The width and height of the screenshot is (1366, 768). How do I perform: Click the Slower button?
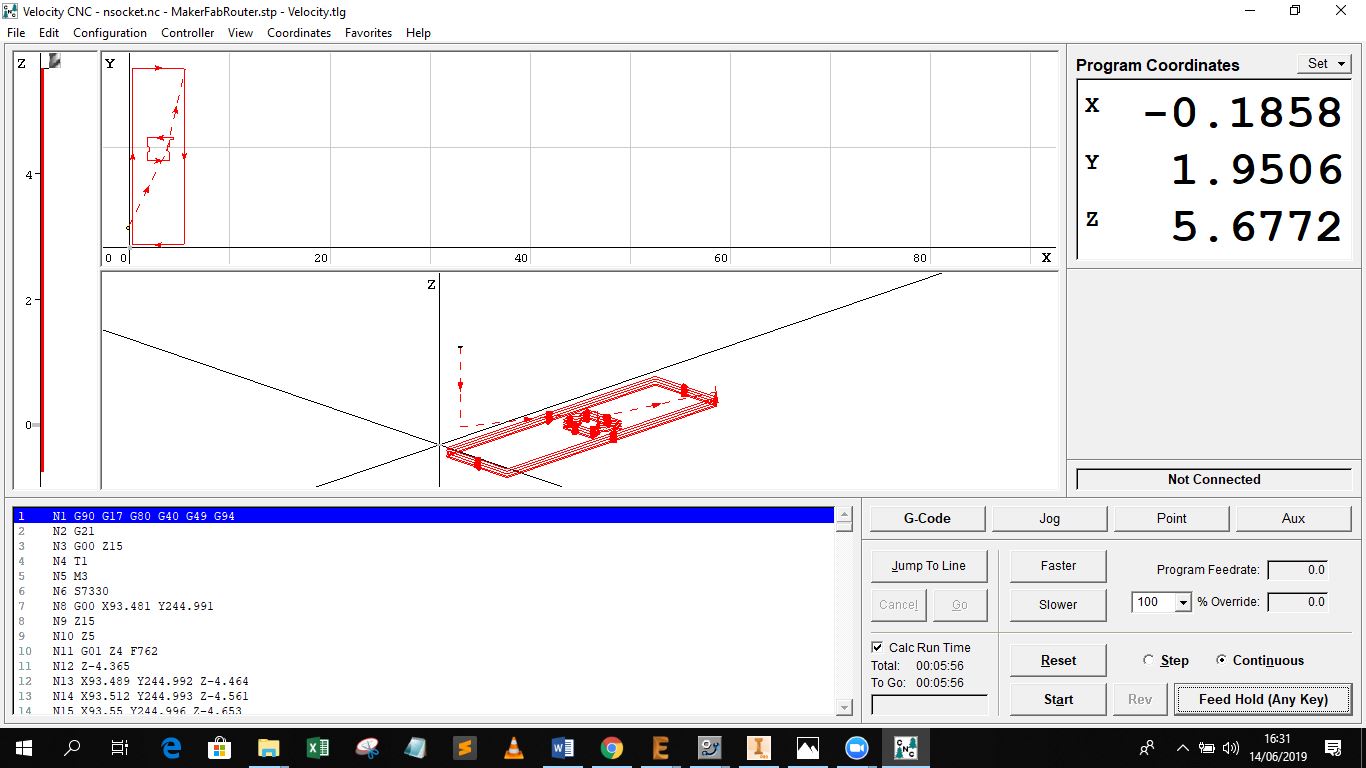coord(1058,605)
